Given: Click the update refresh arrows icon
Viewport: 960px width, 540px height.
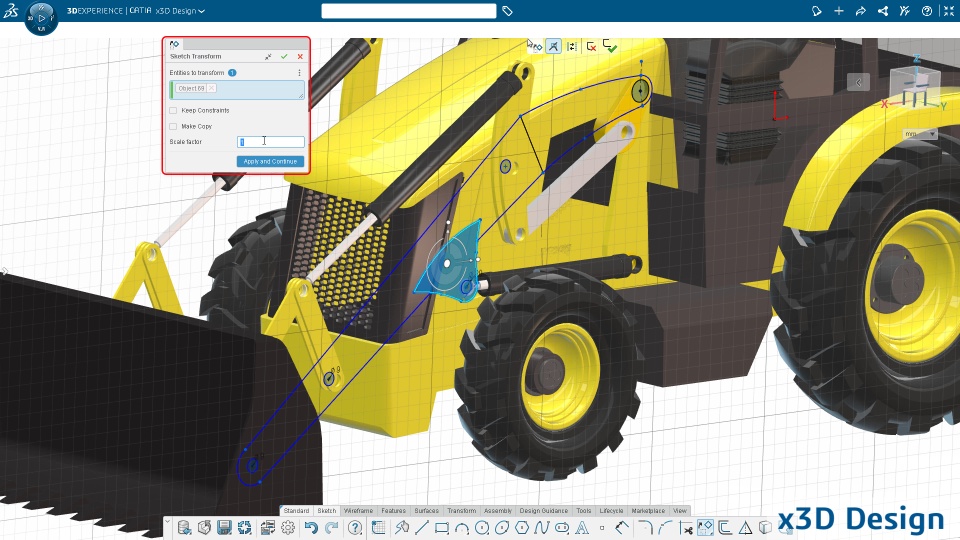Looking at the screenshot, I should [245, 528].
